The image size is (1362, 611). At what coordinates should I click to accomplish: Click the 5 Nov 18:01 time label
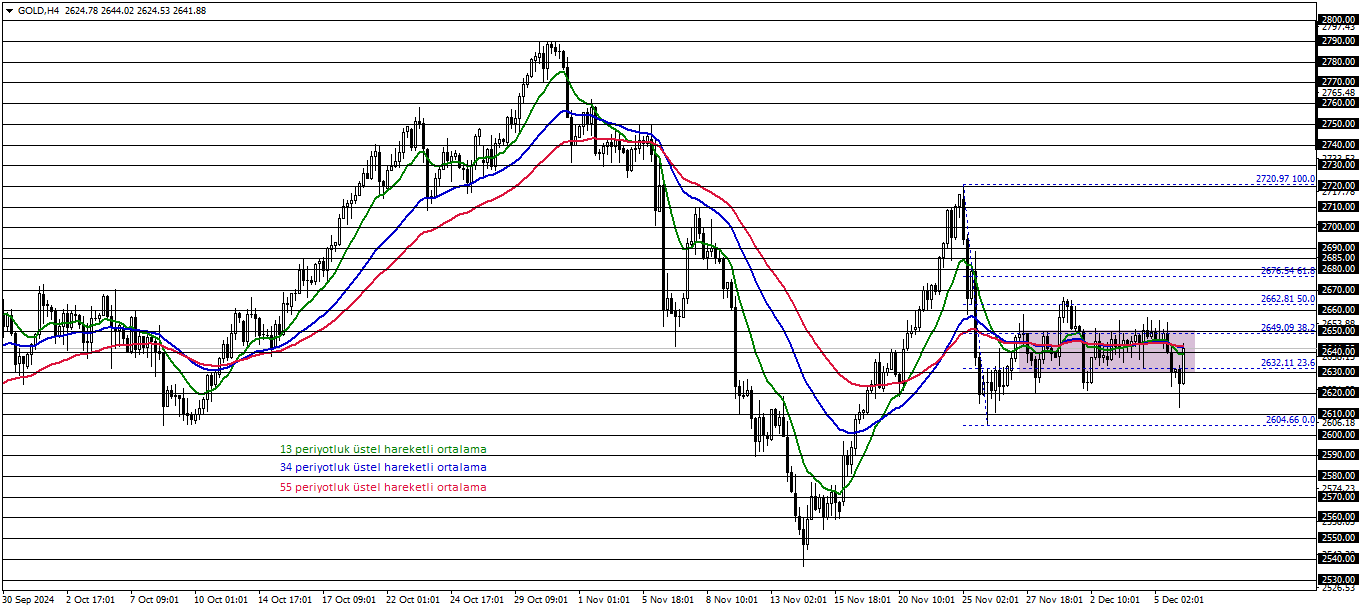669,600
